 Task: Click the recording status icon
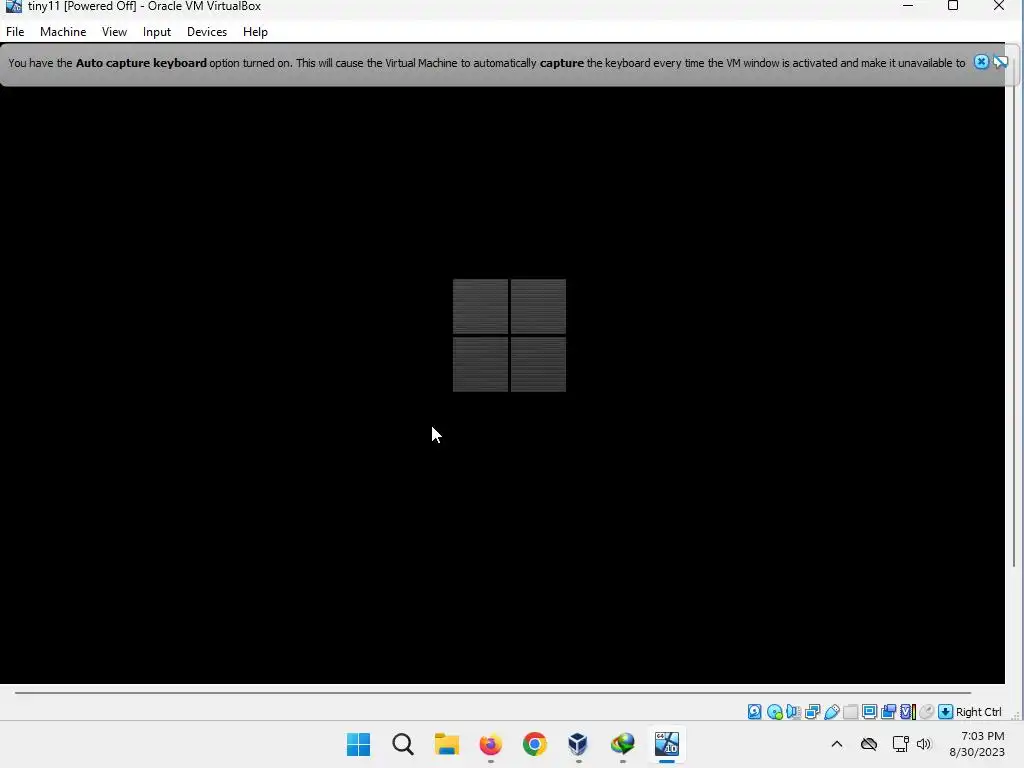pos(888,712)
